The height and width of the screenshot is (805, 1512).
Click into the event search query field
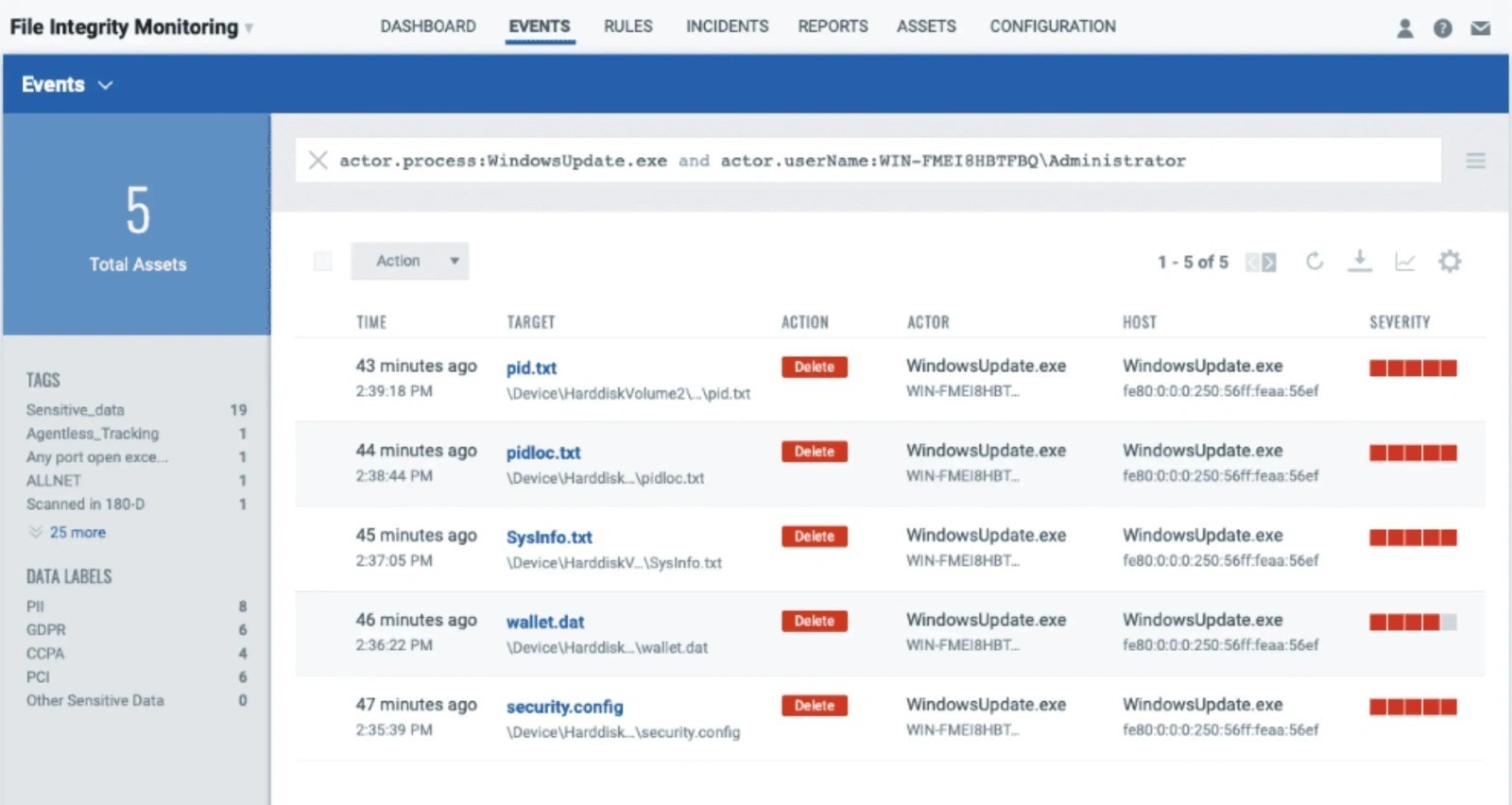(869, 160)
